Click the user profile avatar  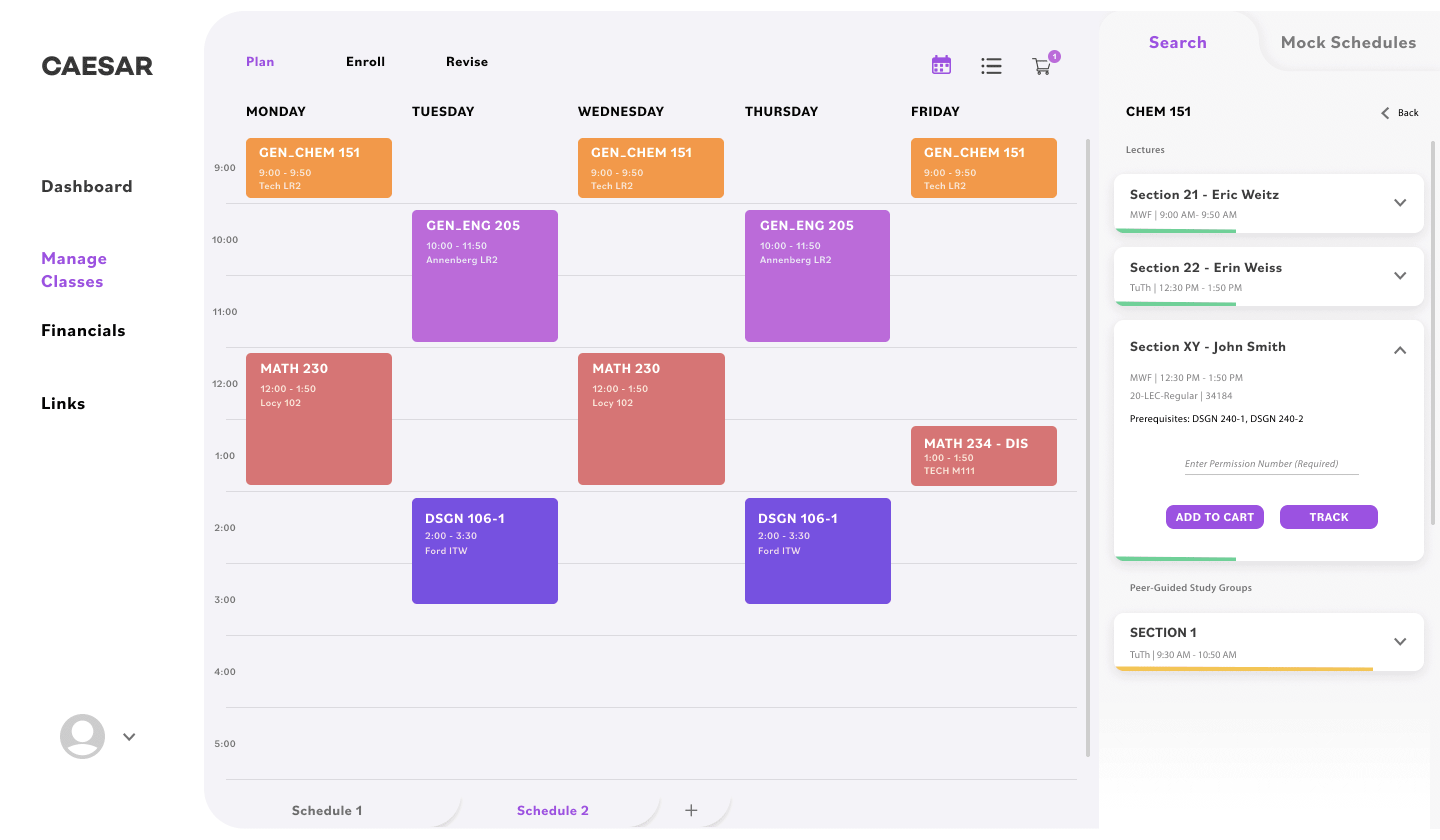[82, 736]
